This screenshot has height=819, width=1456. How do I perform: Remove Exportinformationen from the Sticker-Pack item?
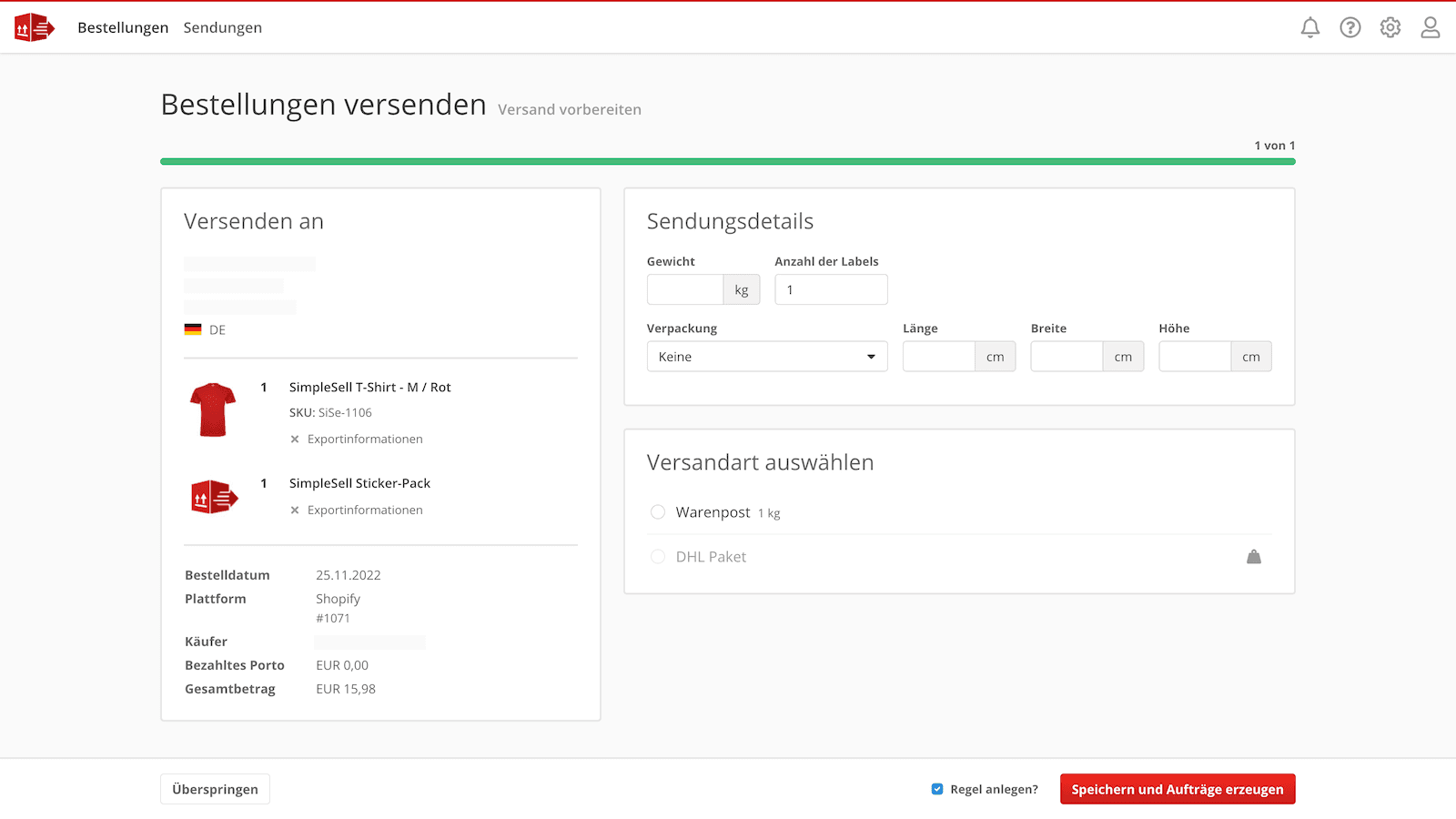click(293, 510)
